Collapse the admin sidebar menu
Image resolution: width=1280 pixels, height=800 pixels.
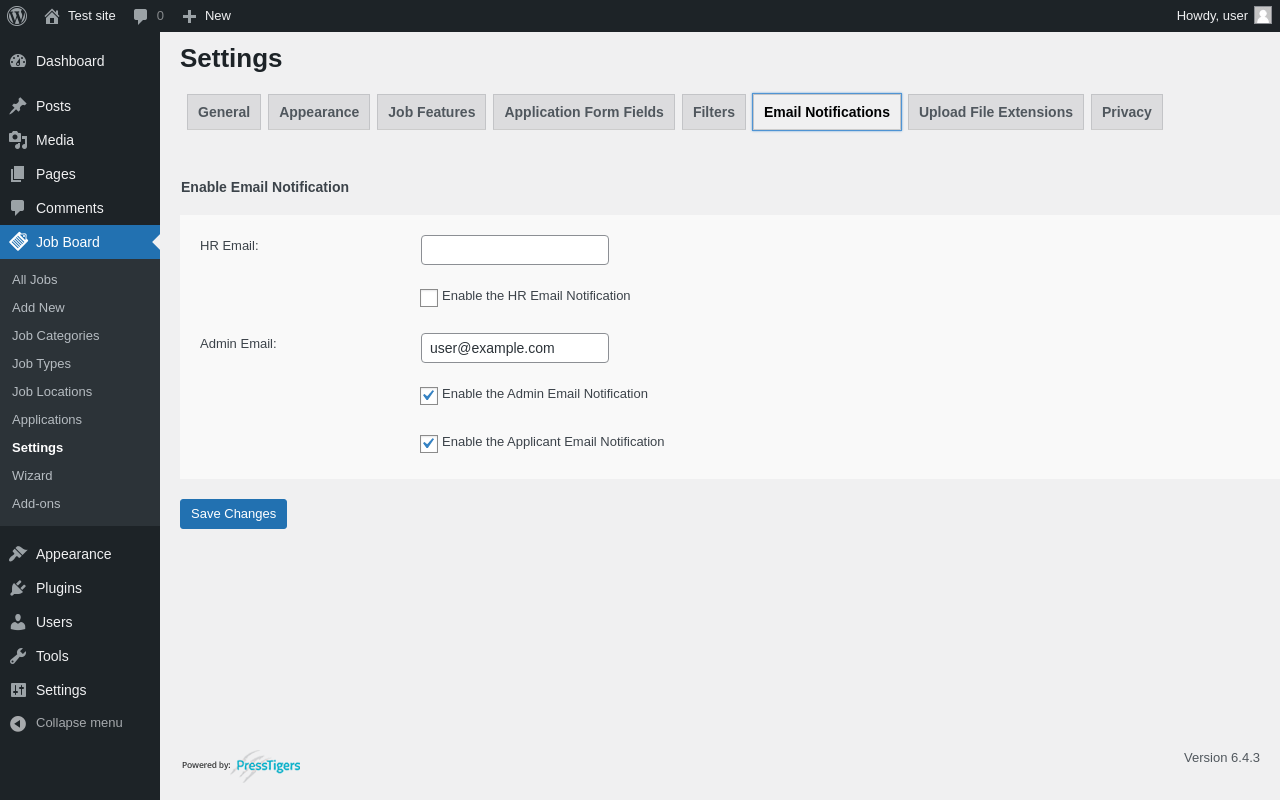point(66,723)
